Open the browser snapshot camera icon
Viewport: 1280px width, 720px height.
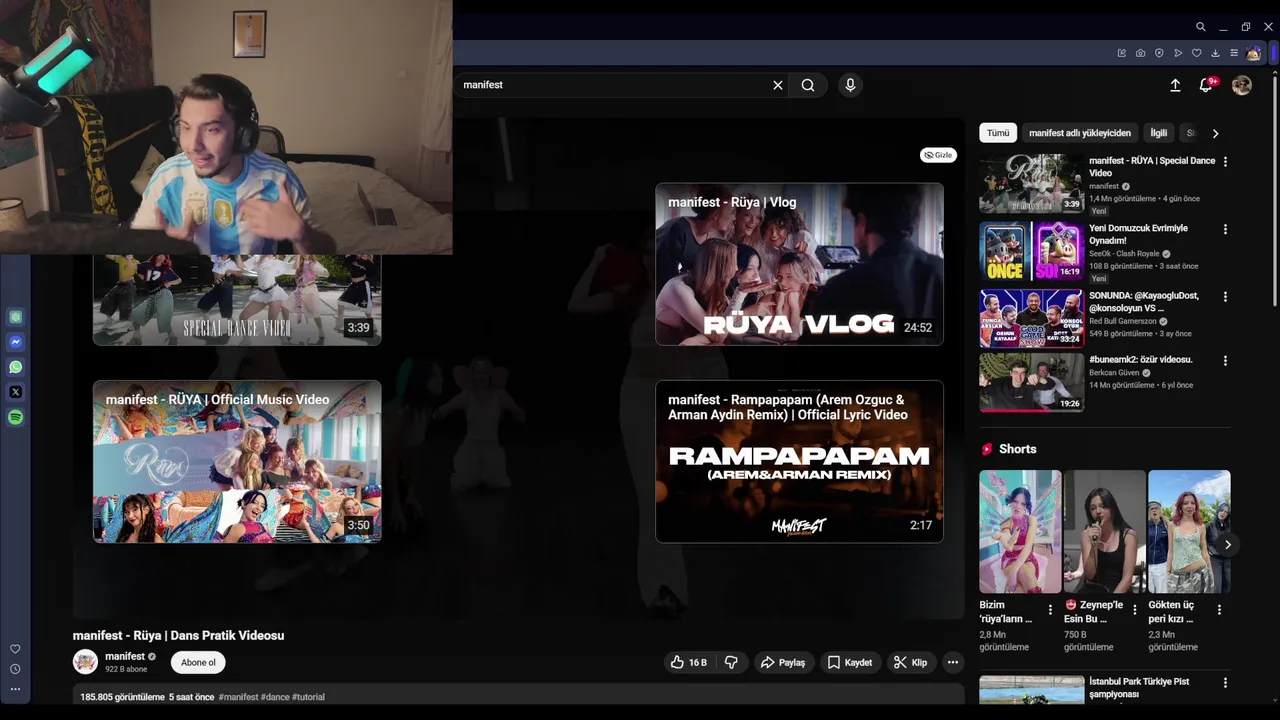click(1140, 53)
